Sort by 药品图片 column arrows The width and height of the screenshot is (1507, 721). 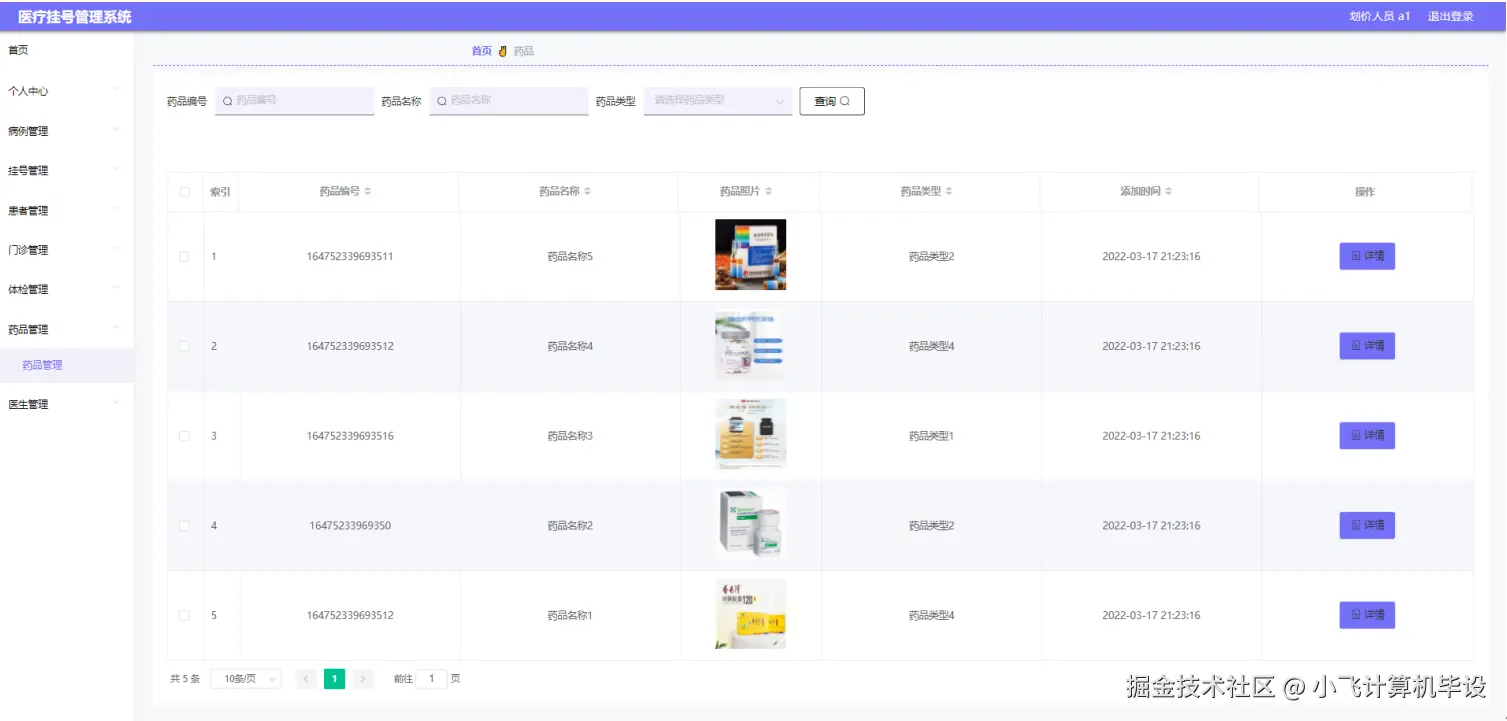[x=768, y=192]
